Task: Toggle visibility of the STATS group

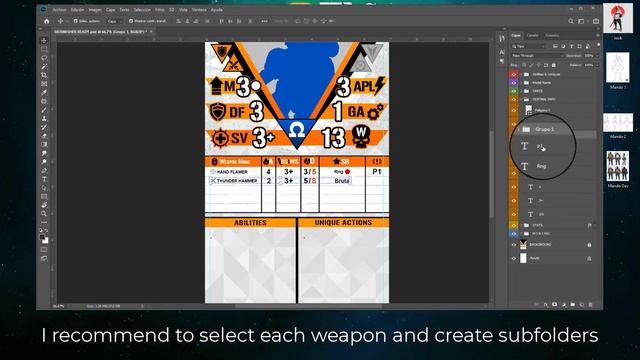Action: (x=514, y=225)
